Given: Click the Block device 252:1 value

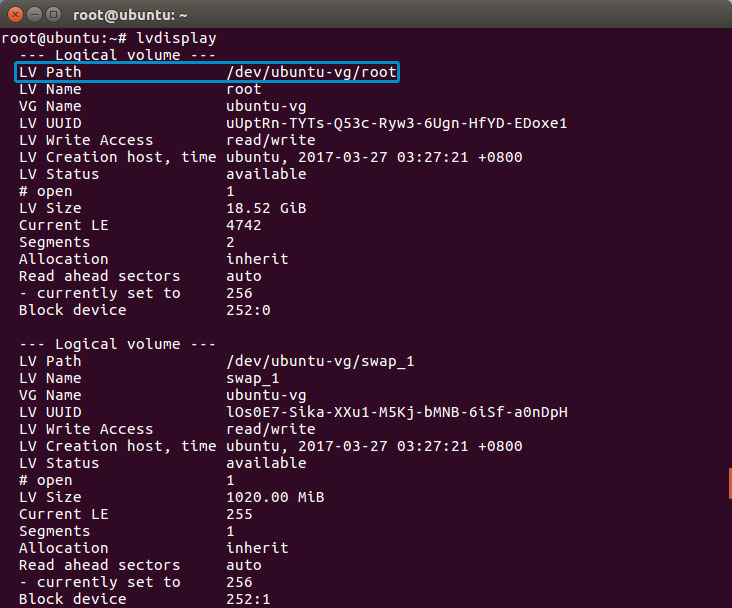Looking at the screenshot, I should [248, 599].
